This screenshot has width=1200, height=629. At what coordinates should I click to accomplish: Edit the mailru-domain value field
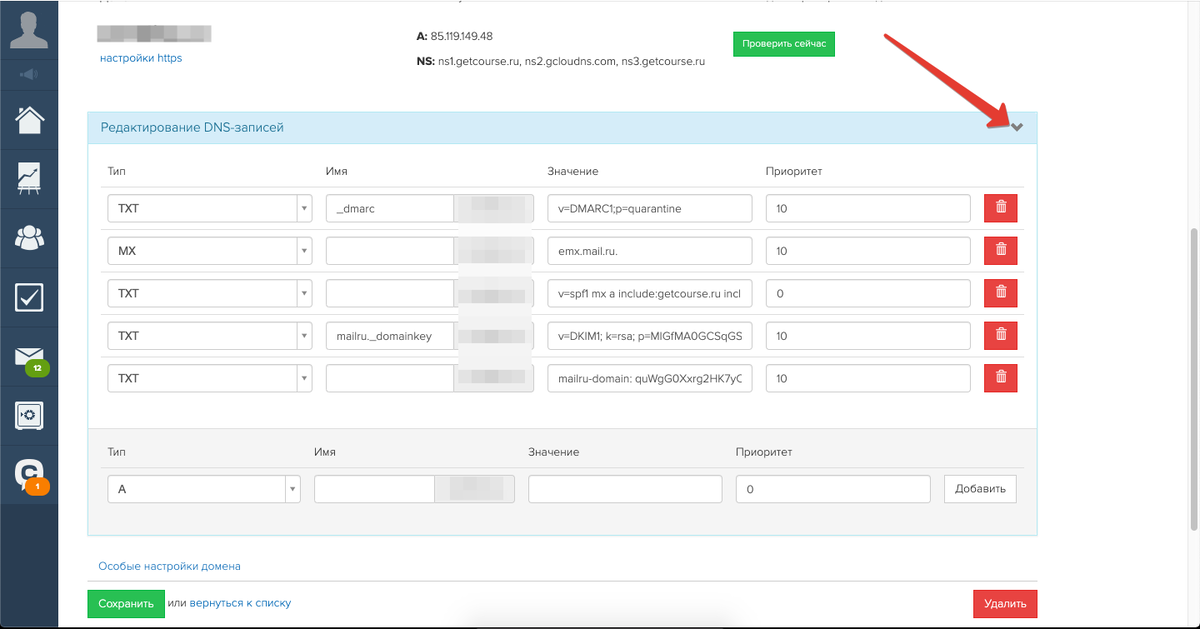[x=649, y=378]
